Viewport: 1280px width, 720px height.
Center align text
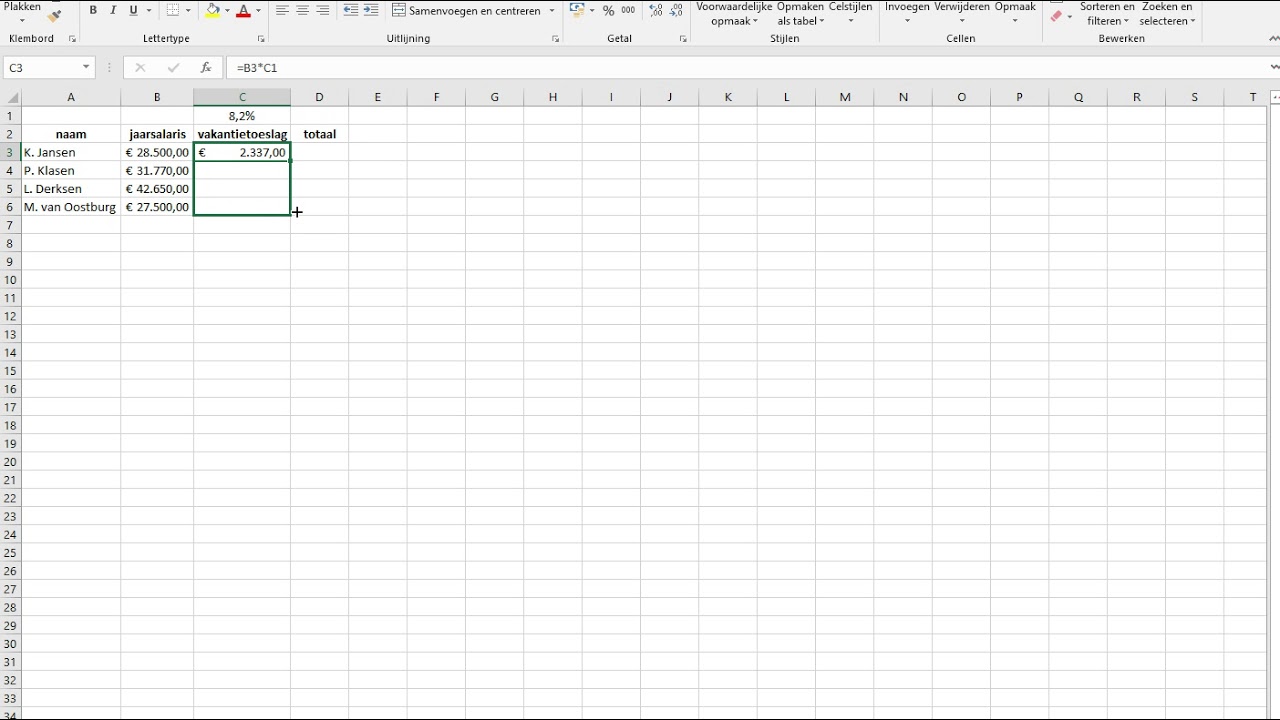click(x=302, y=10)
